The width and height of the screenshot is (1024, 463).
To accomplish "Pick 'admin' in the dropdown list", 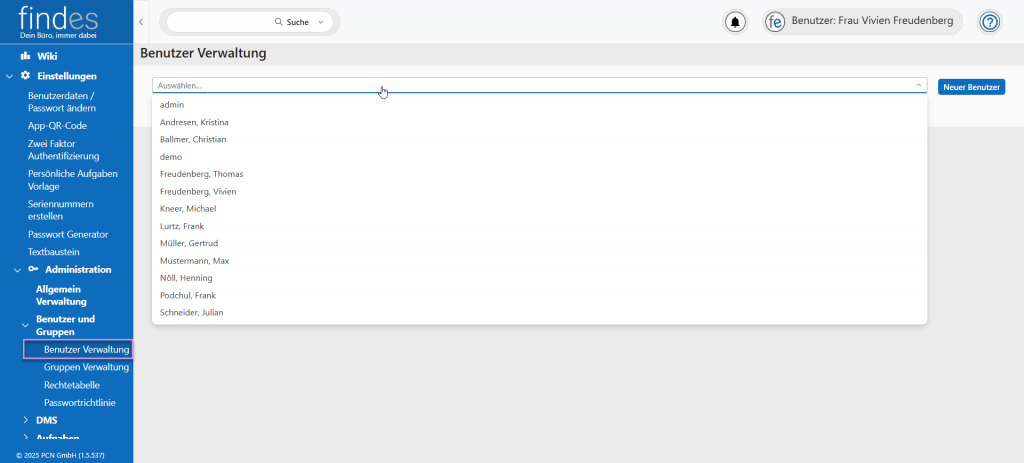I will pos(172,104).
